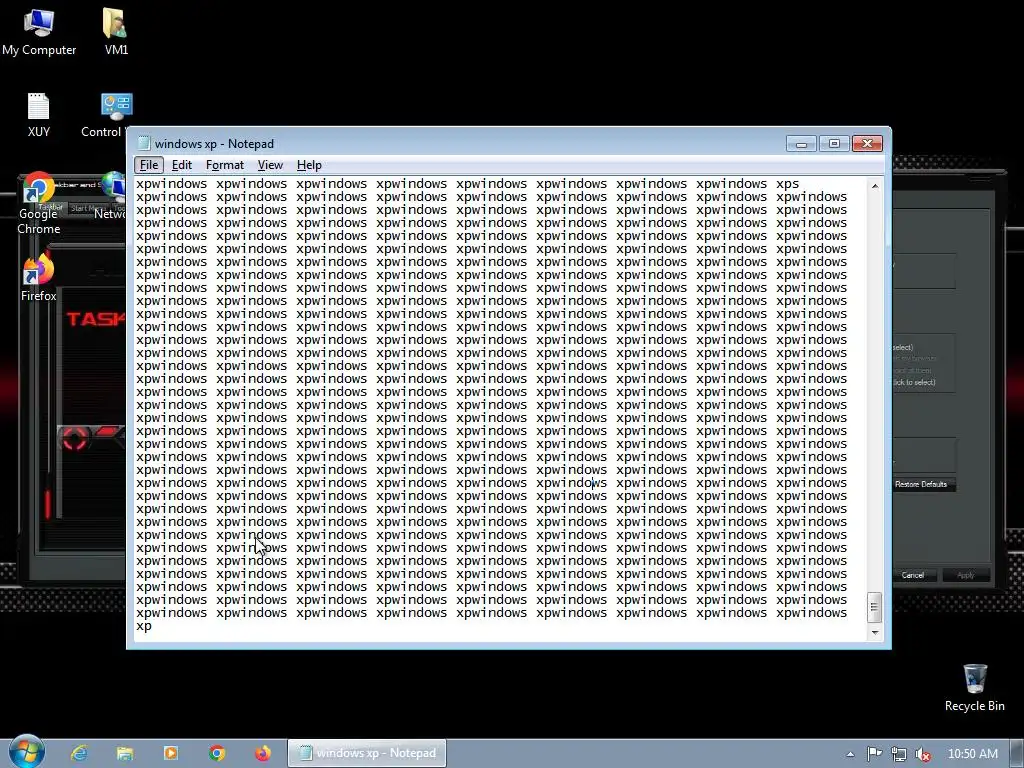Select the My Computer desktop icon
This screenshot has width=1024, height=768.
point(39,32)
